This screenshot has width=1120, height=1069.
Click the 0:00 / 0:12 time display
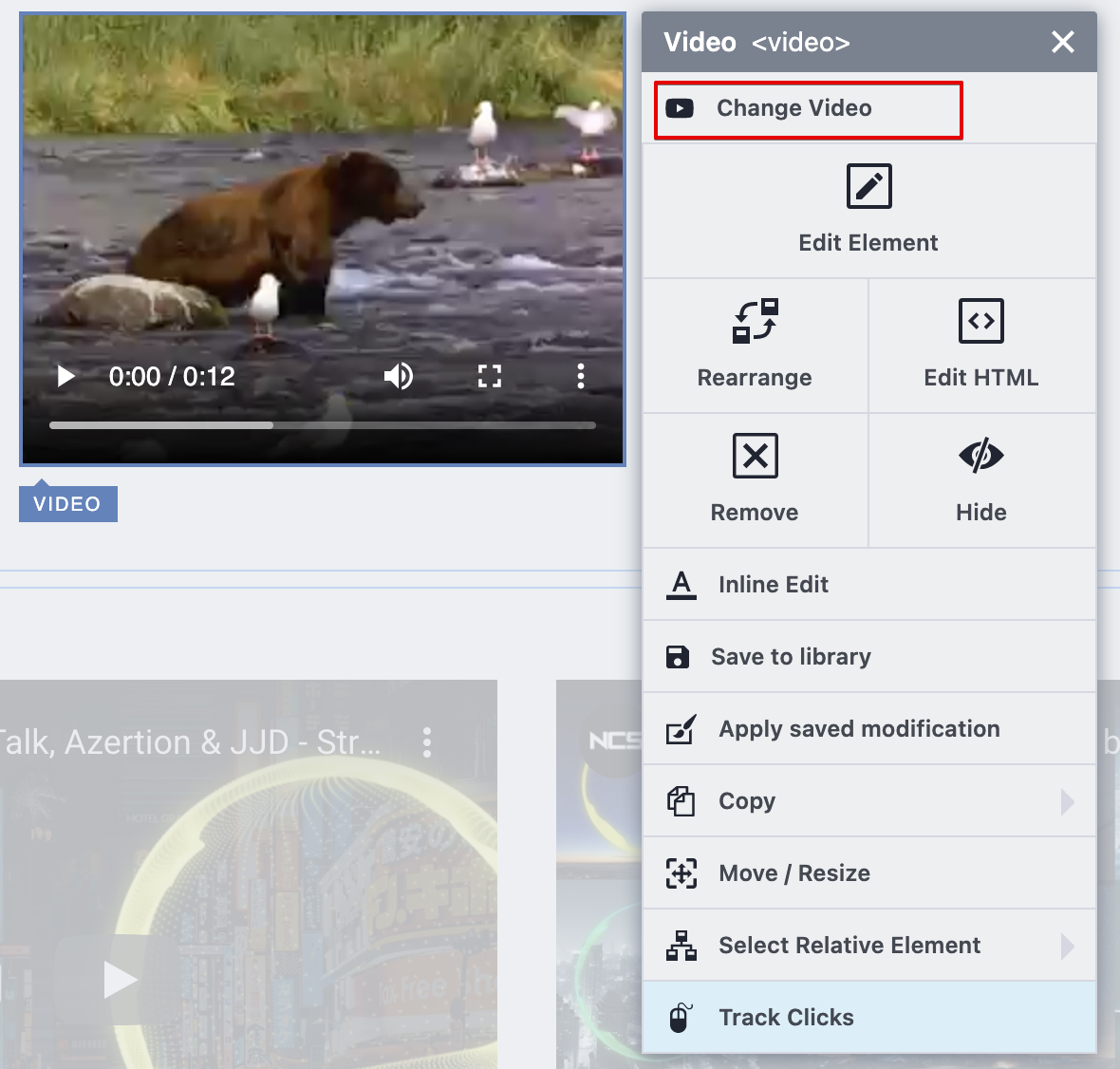tap(172, 377)
